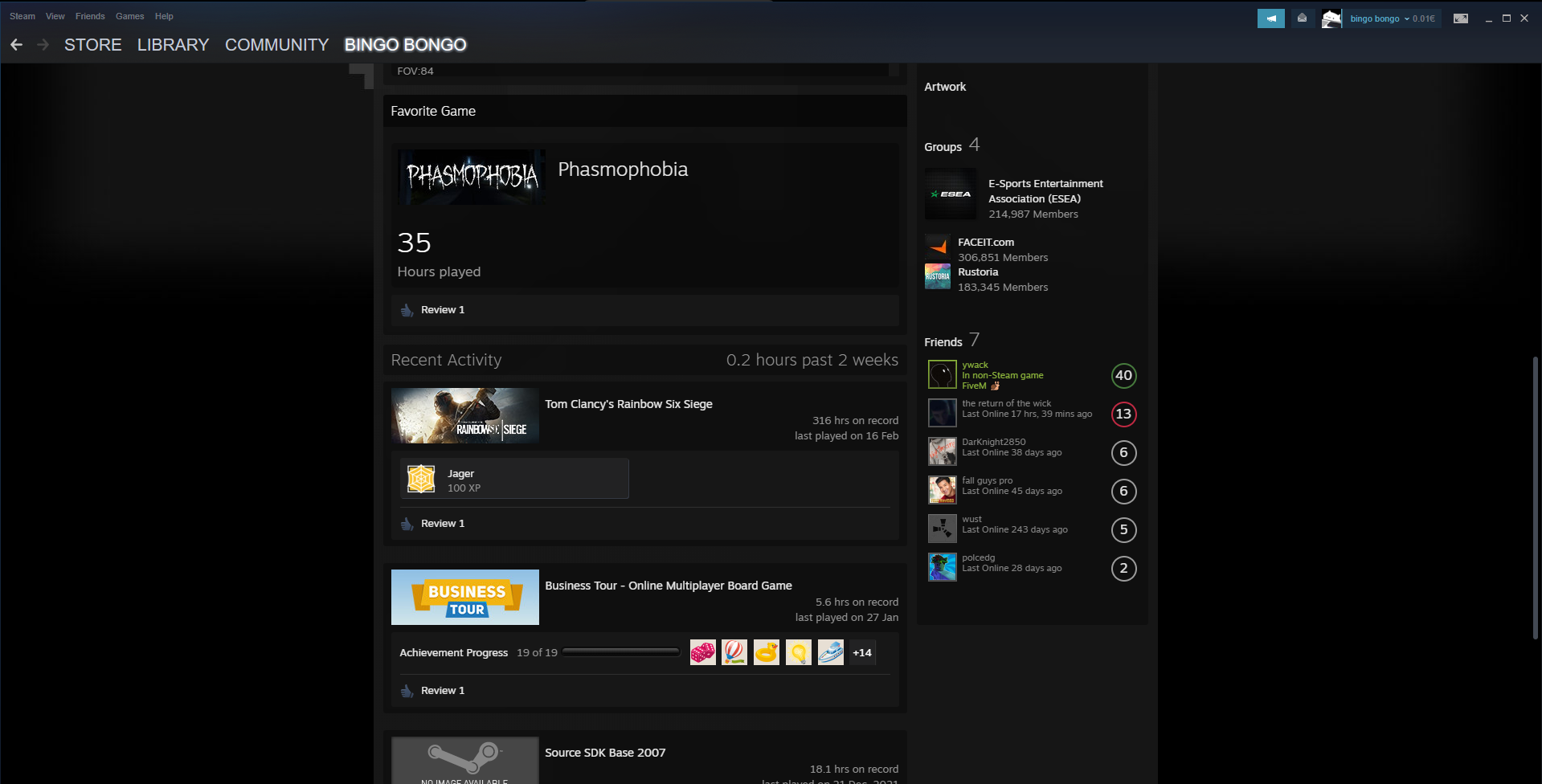The width and height of the screenshot is (1542, 784).
Task: Open the Friends menu
Action: point(90,16)
